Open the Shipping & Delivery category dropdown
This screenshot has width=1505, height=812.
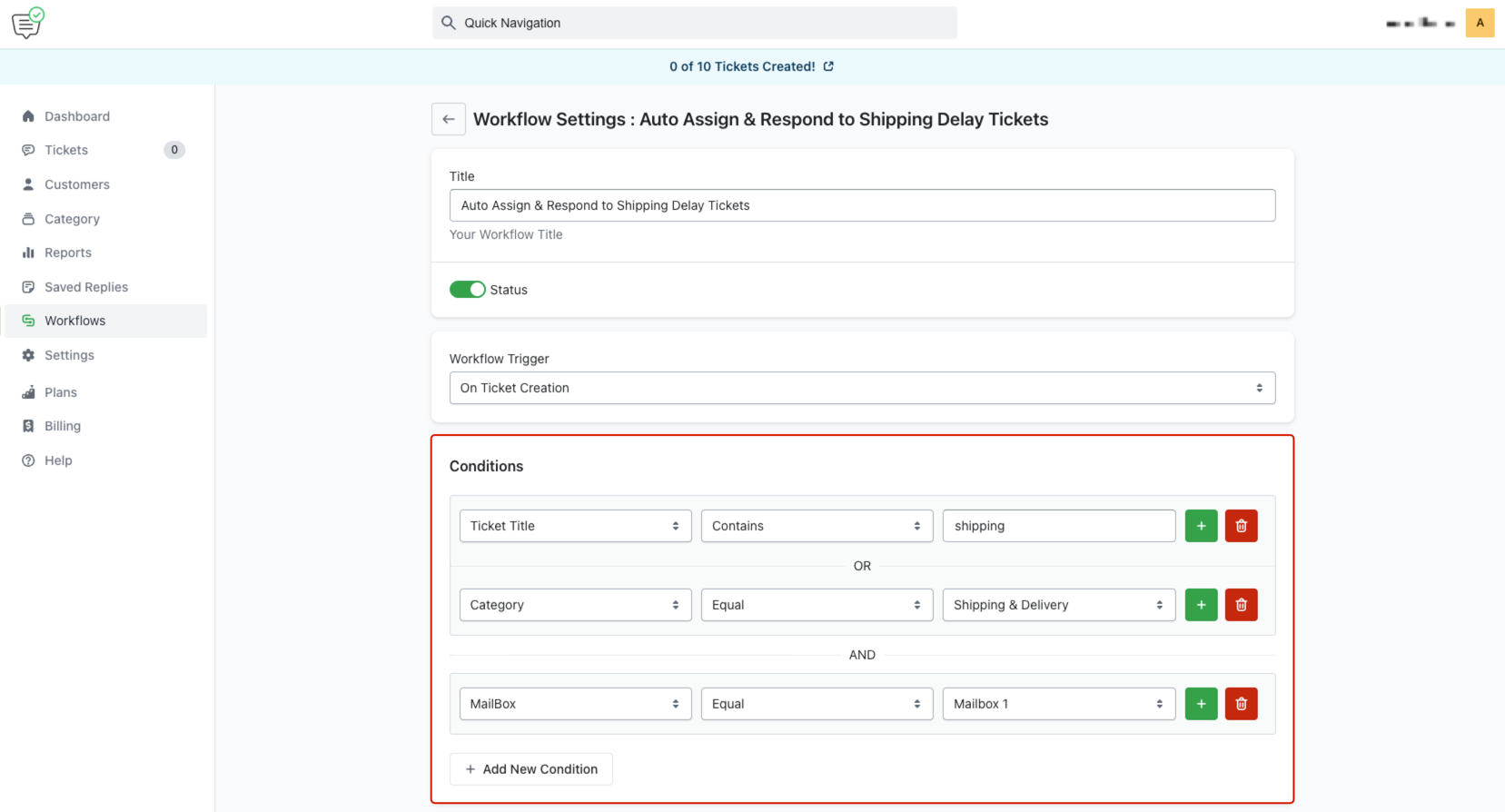coord(1058,605)
